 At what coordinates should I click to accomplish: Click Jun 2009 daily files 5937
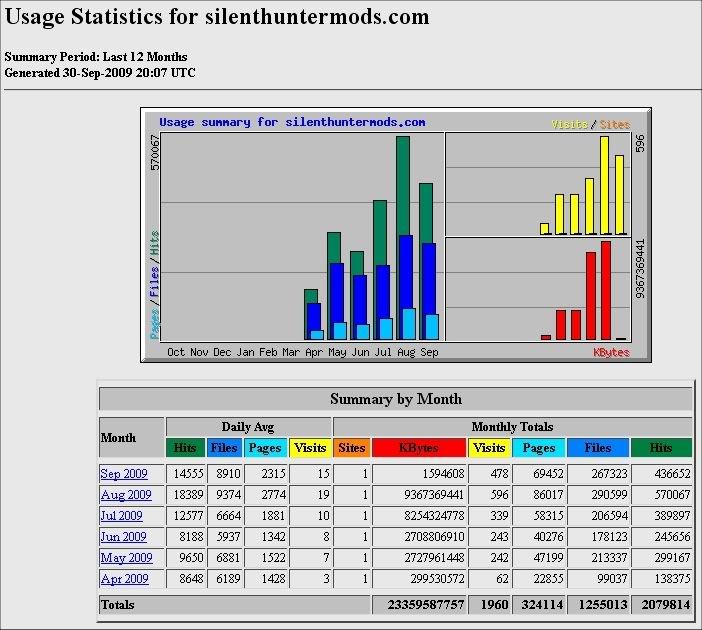pyautogui.click(x=228, y=537)
